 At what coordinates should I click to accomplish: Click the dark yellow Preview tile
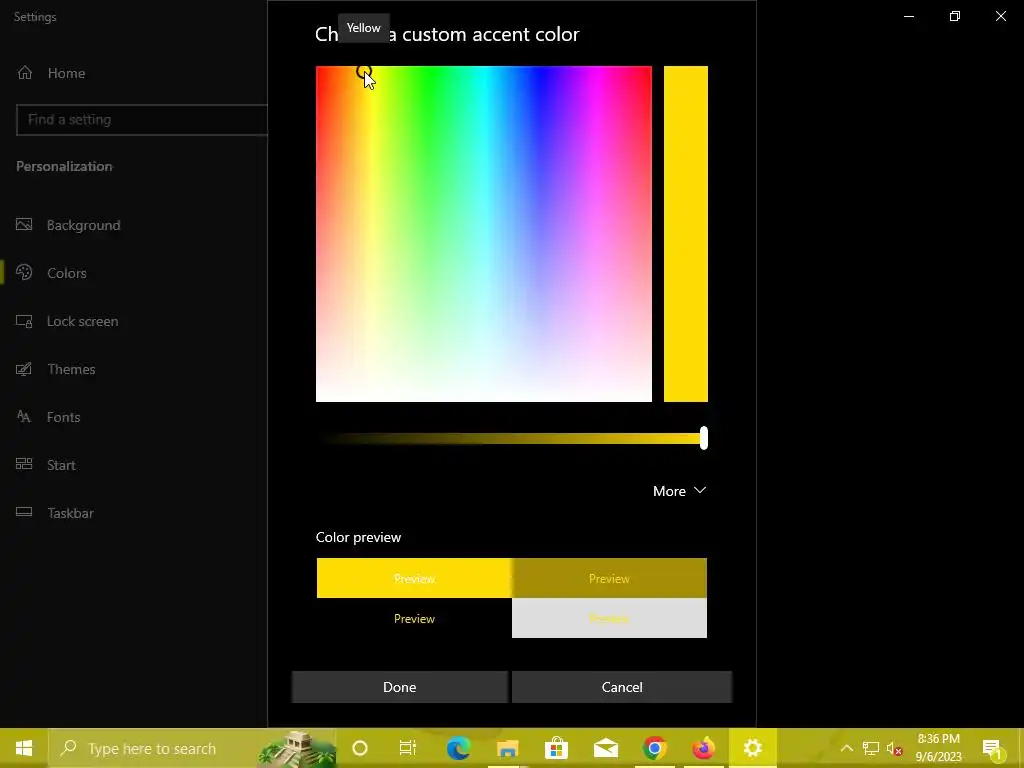click(609, 578)
